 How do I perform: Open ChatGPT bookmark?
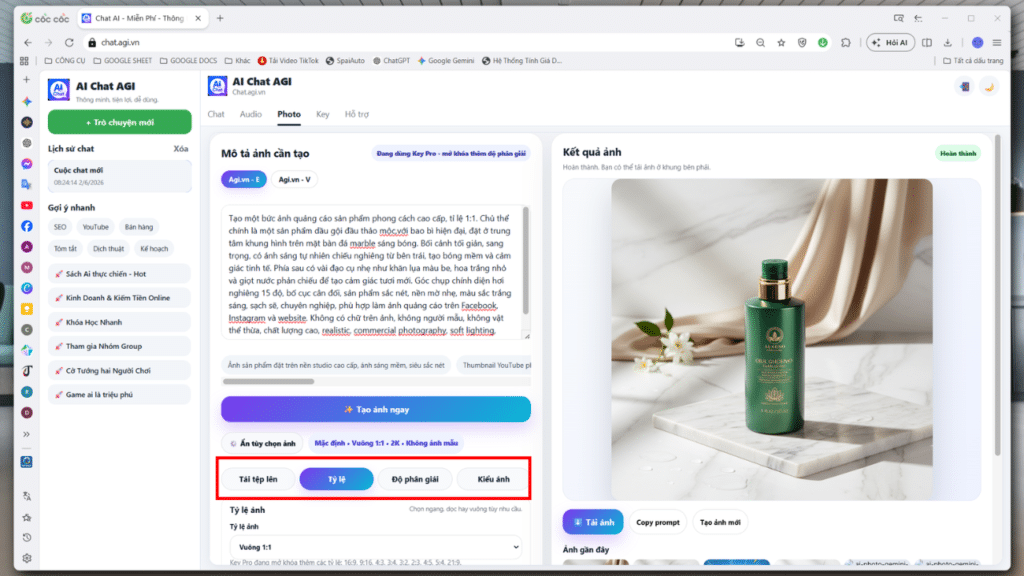(x=391, y=61)
